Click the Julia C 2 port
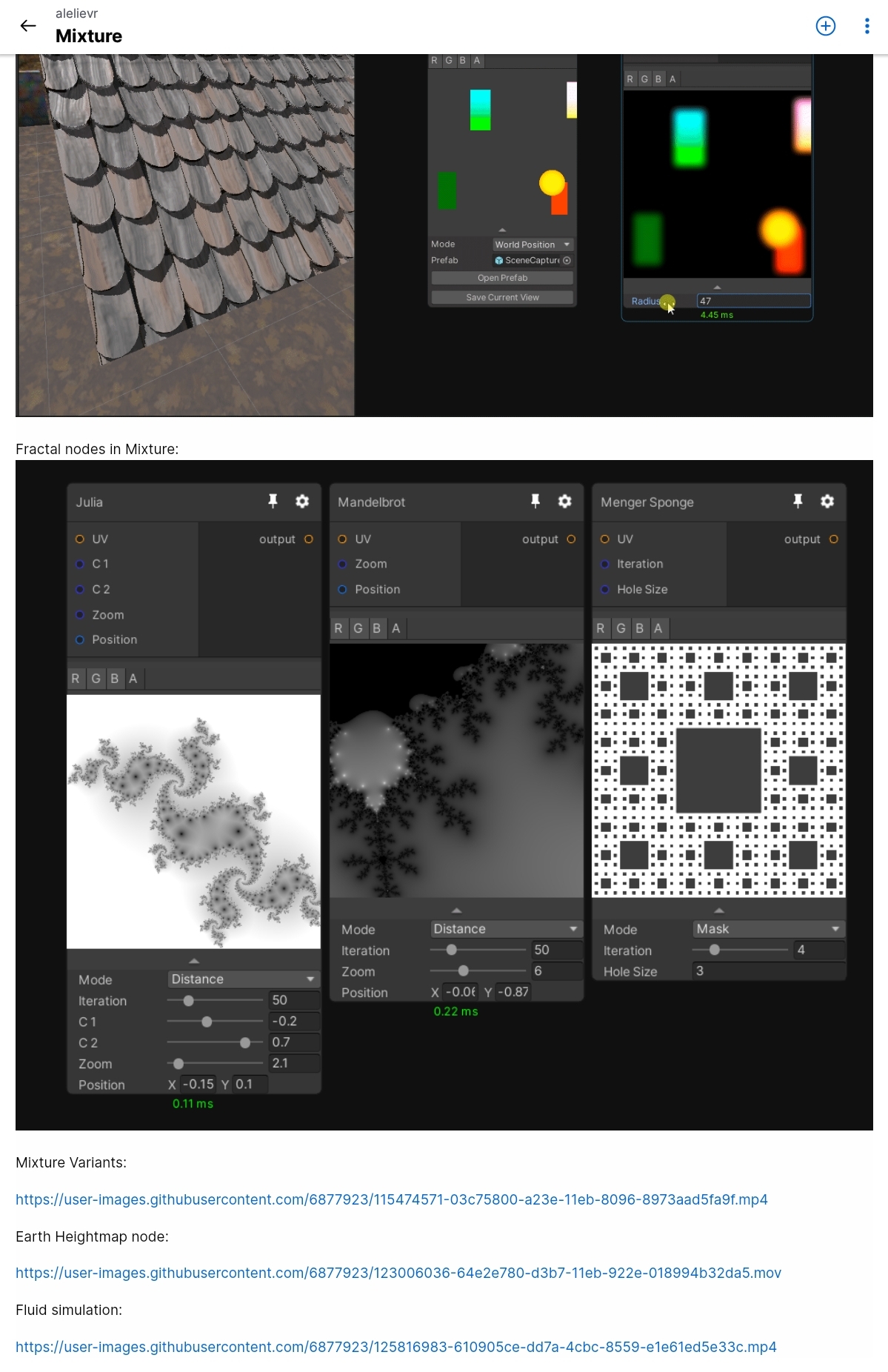This screenshot has width=888, height=1372. pos(79,589)
